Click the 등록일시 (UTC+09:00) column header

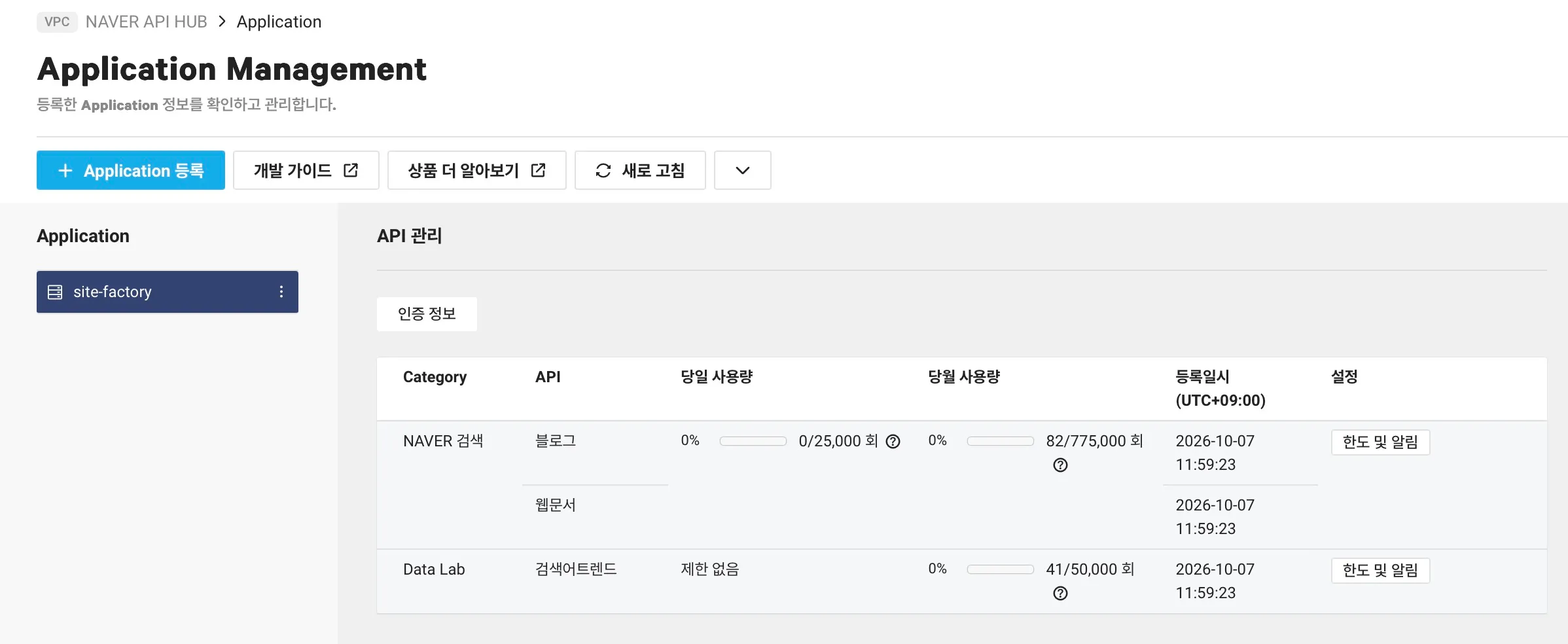[1221, 389]
